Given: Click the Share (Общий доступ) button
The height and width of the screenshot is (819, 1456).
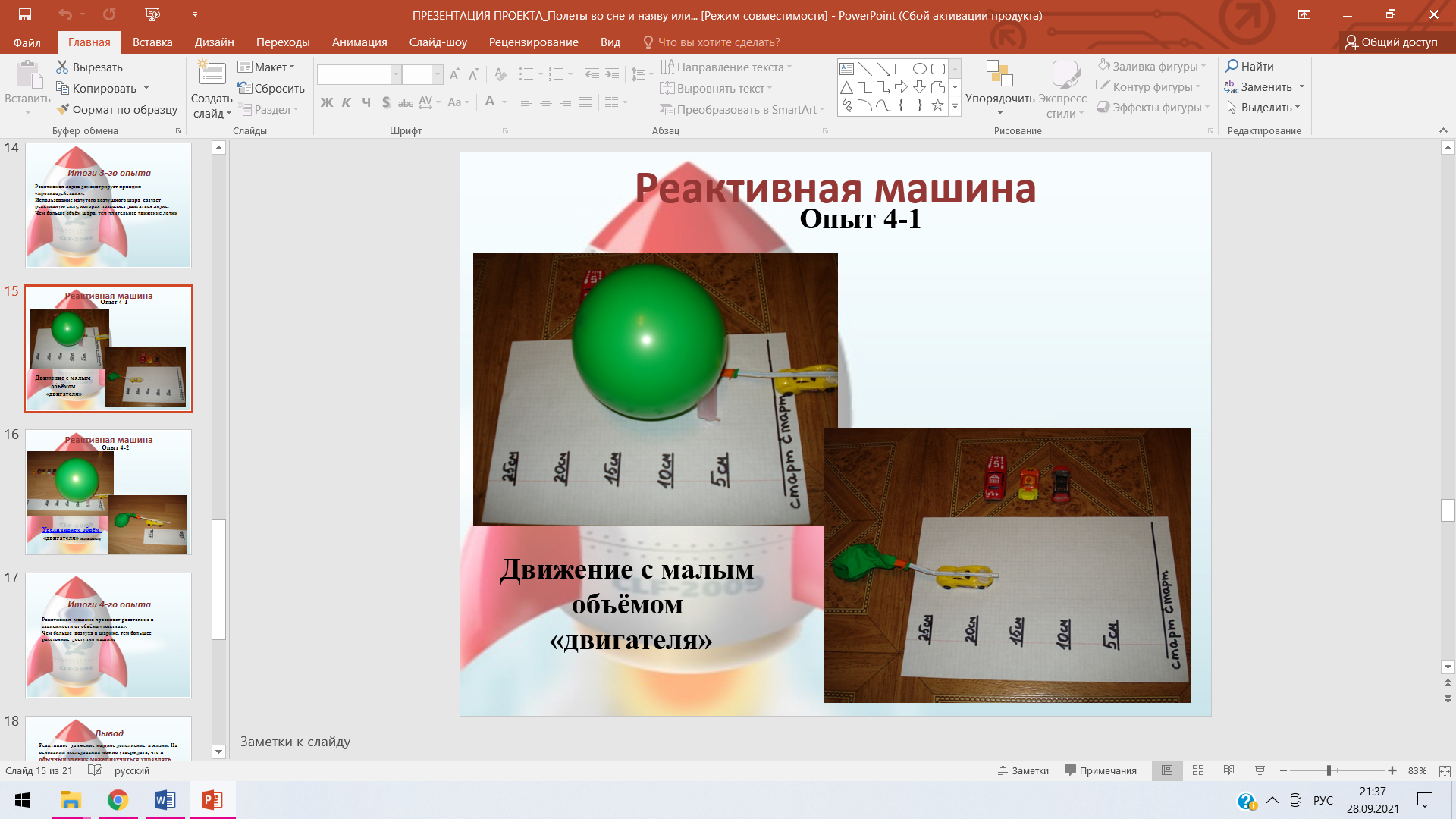Looking at the screenshot, I should [x=1391, y=42].
